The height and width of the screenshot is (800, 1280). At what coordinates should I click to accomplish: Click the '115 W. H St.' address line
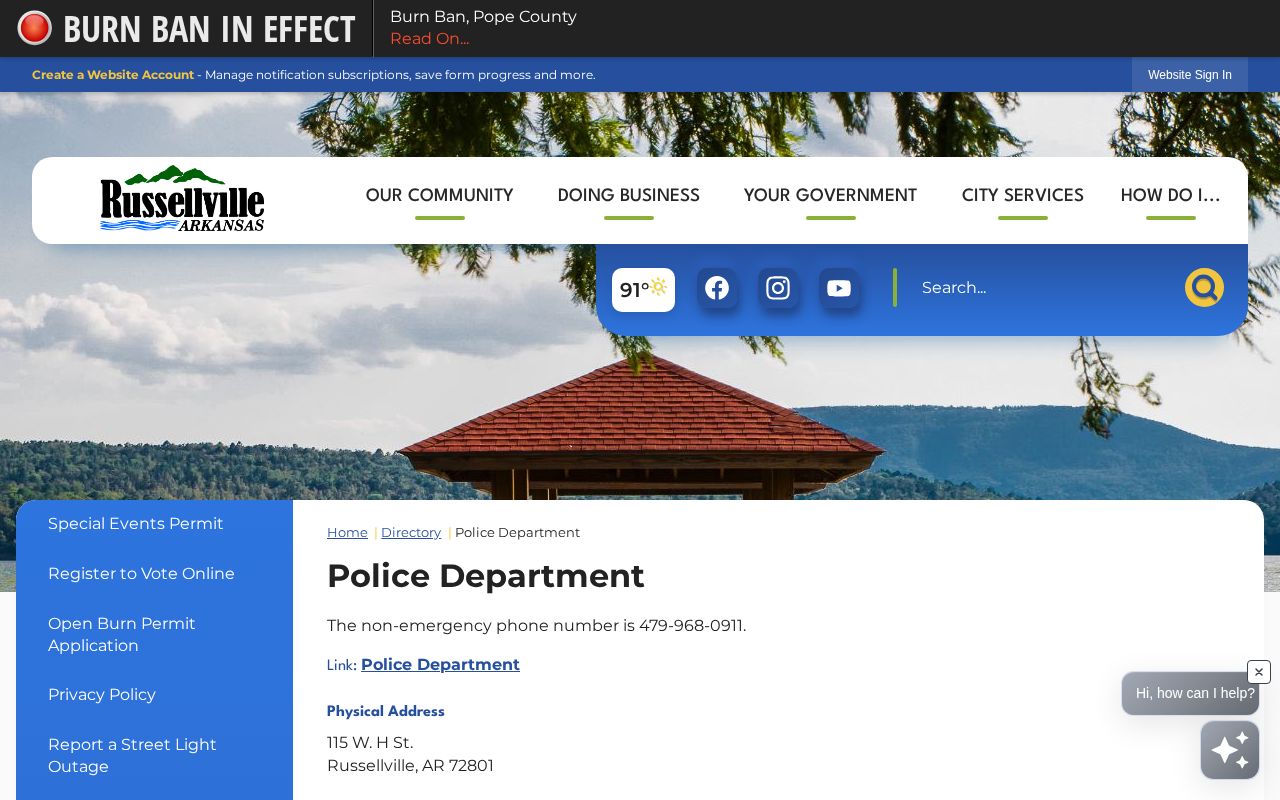click(x=370, y=743)
